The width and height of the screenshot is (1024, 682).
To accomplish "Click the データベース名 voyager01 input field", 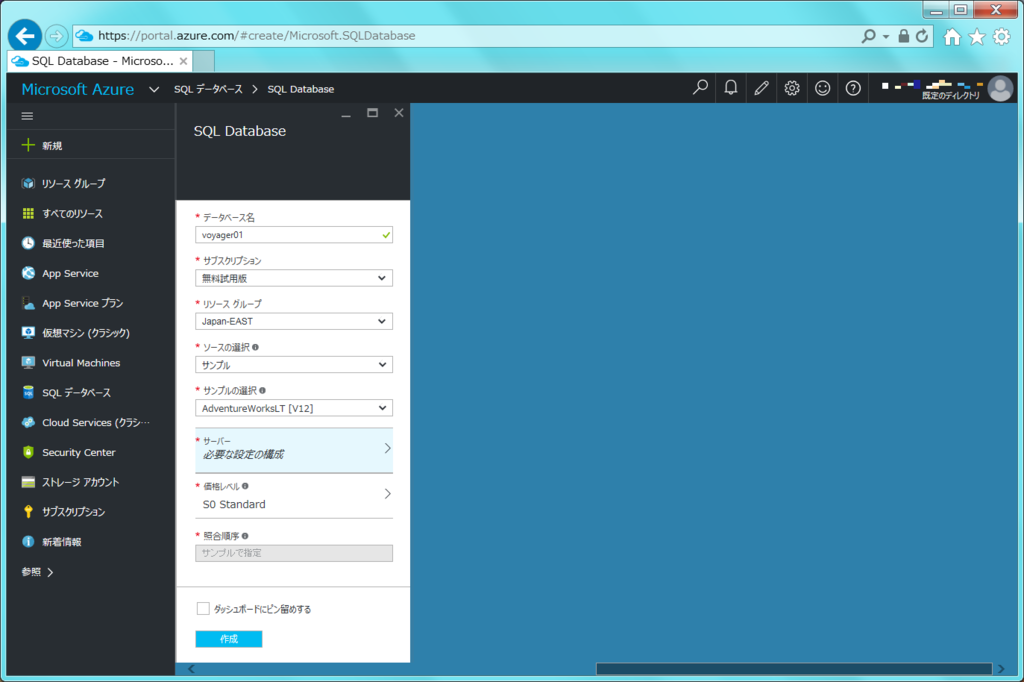I will click(x=294, y=235).
